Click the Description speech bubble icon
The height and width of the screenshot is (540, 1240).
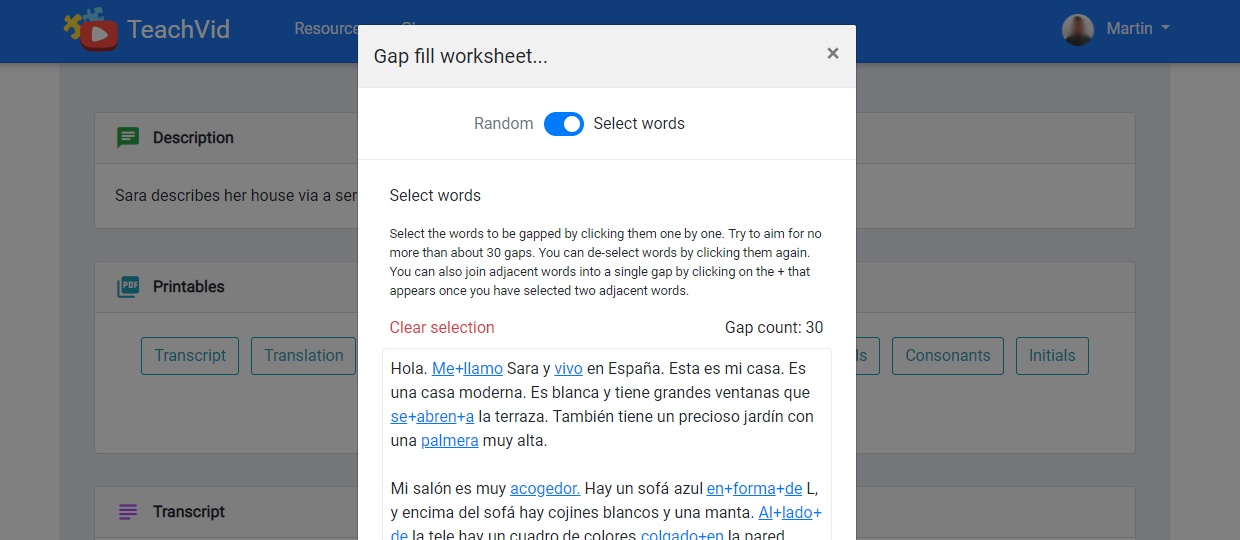point(127,138)
